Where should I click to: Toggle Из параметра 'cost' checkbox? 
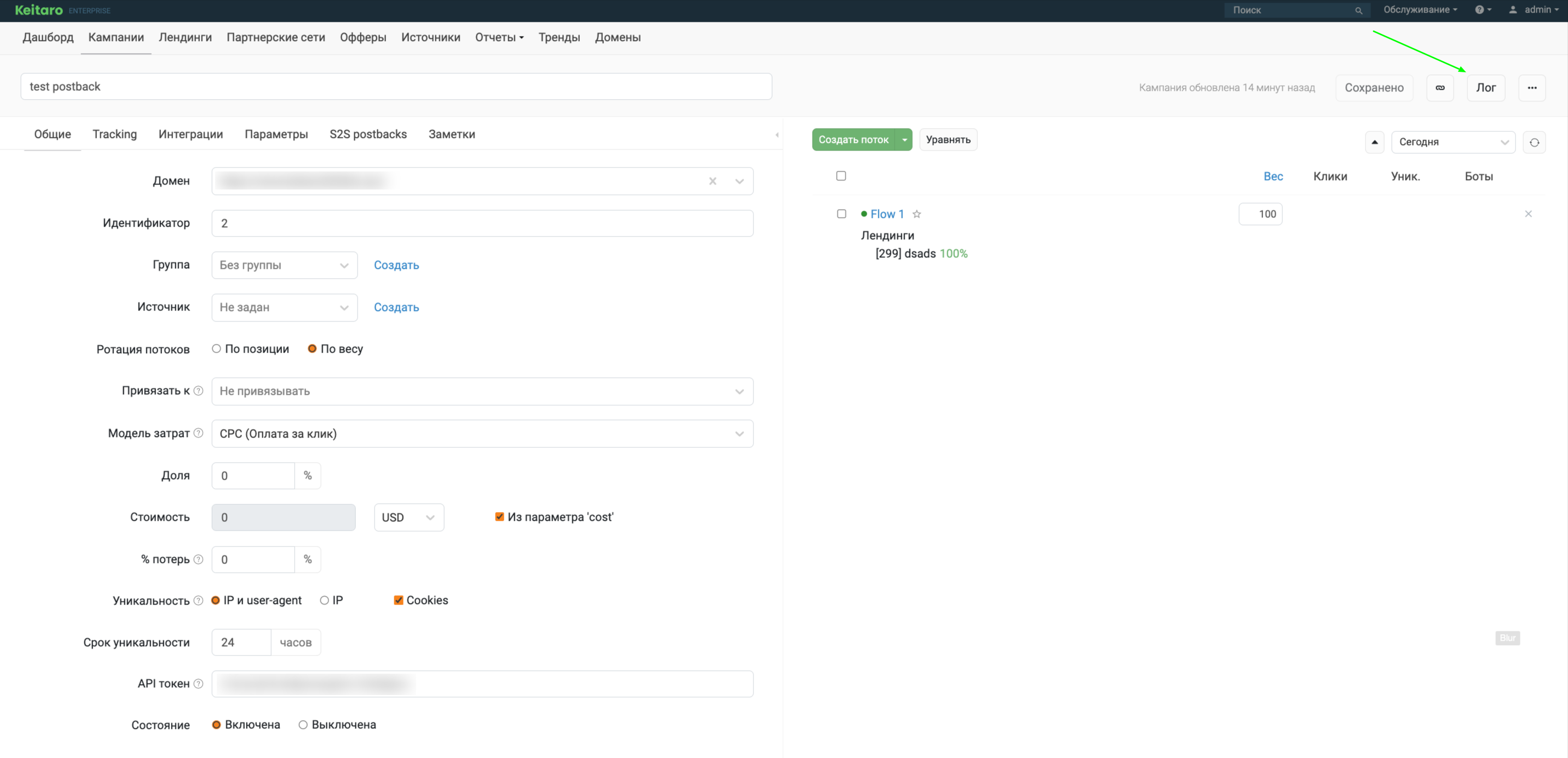tap(499, 517)
